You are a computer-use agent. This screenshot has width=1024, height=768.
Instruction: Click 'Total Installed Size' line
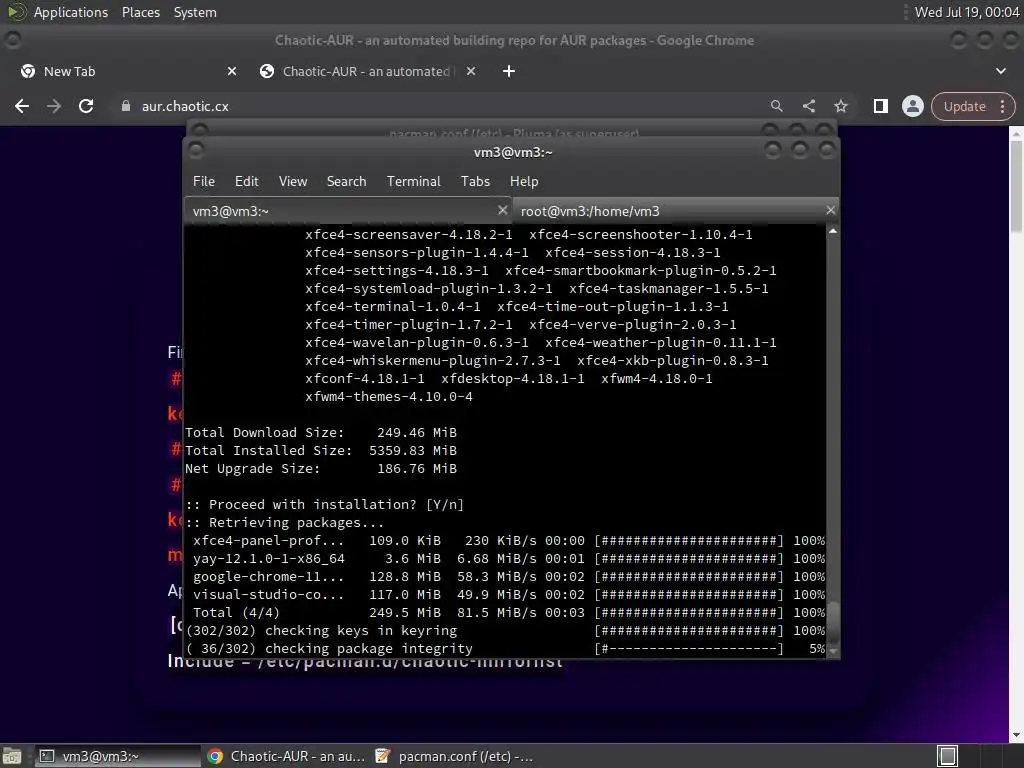321,451
